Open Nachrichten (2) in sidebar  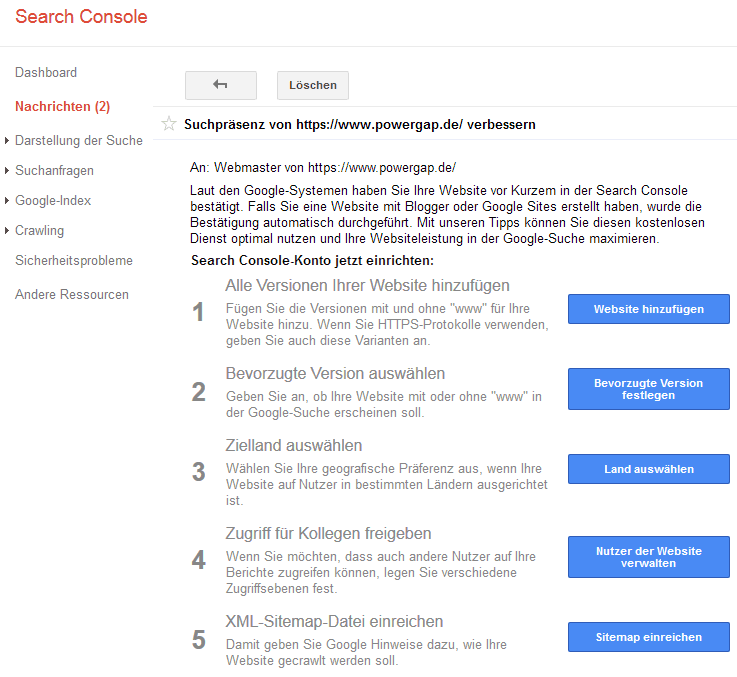pyautogui.click(x=63, y=106)
